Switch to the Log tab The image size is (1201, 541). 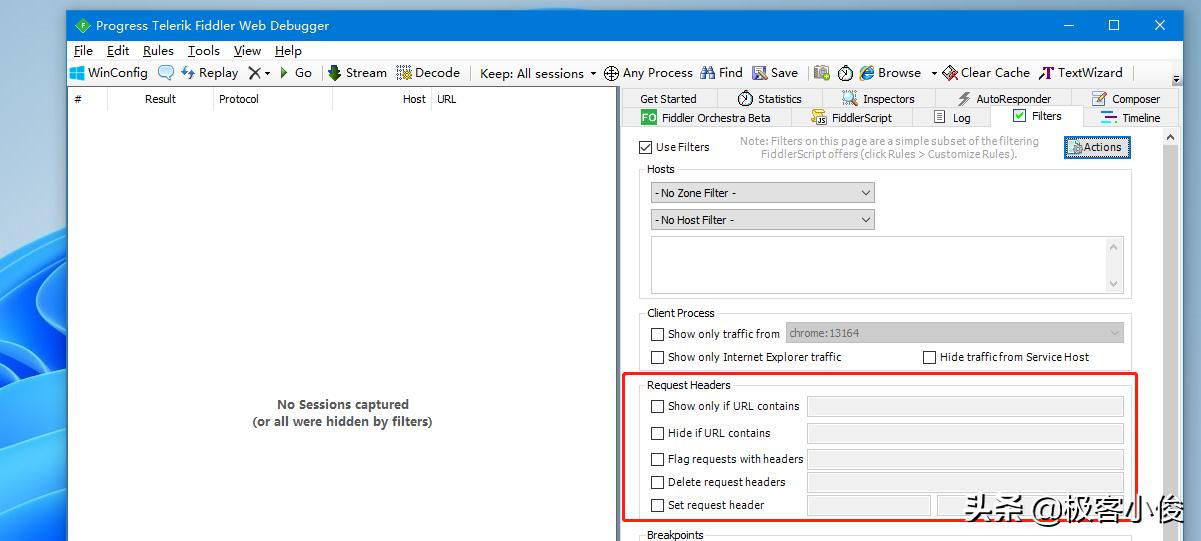951,117
